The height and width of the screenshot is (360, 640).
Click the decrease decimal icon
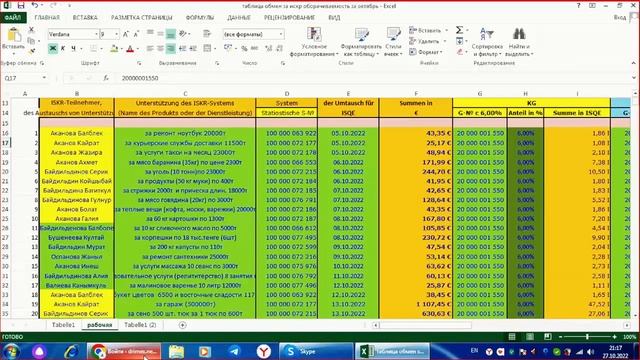point(279,49)
